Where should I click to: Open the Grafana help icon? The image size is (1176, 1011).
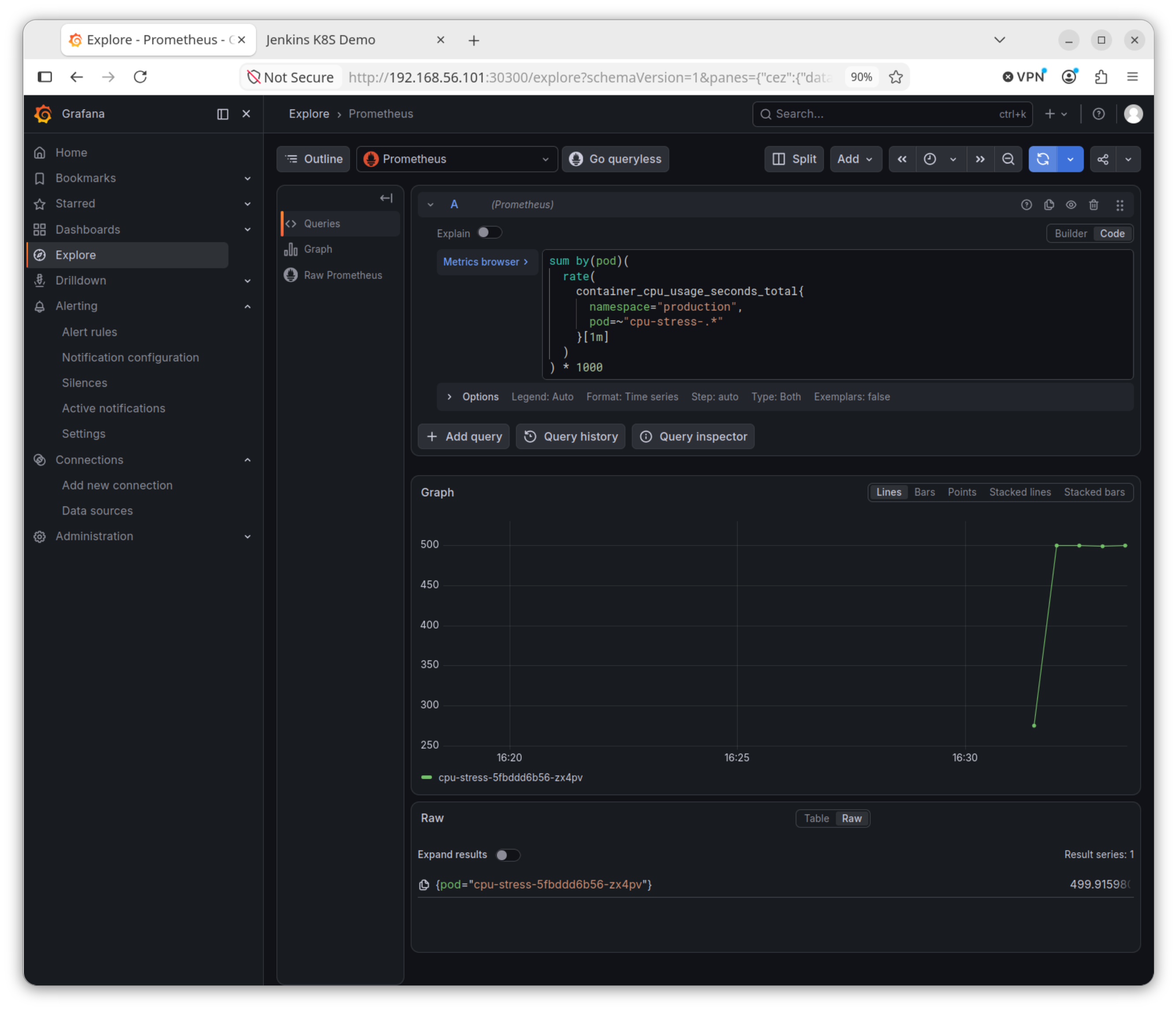(1099, 114)
